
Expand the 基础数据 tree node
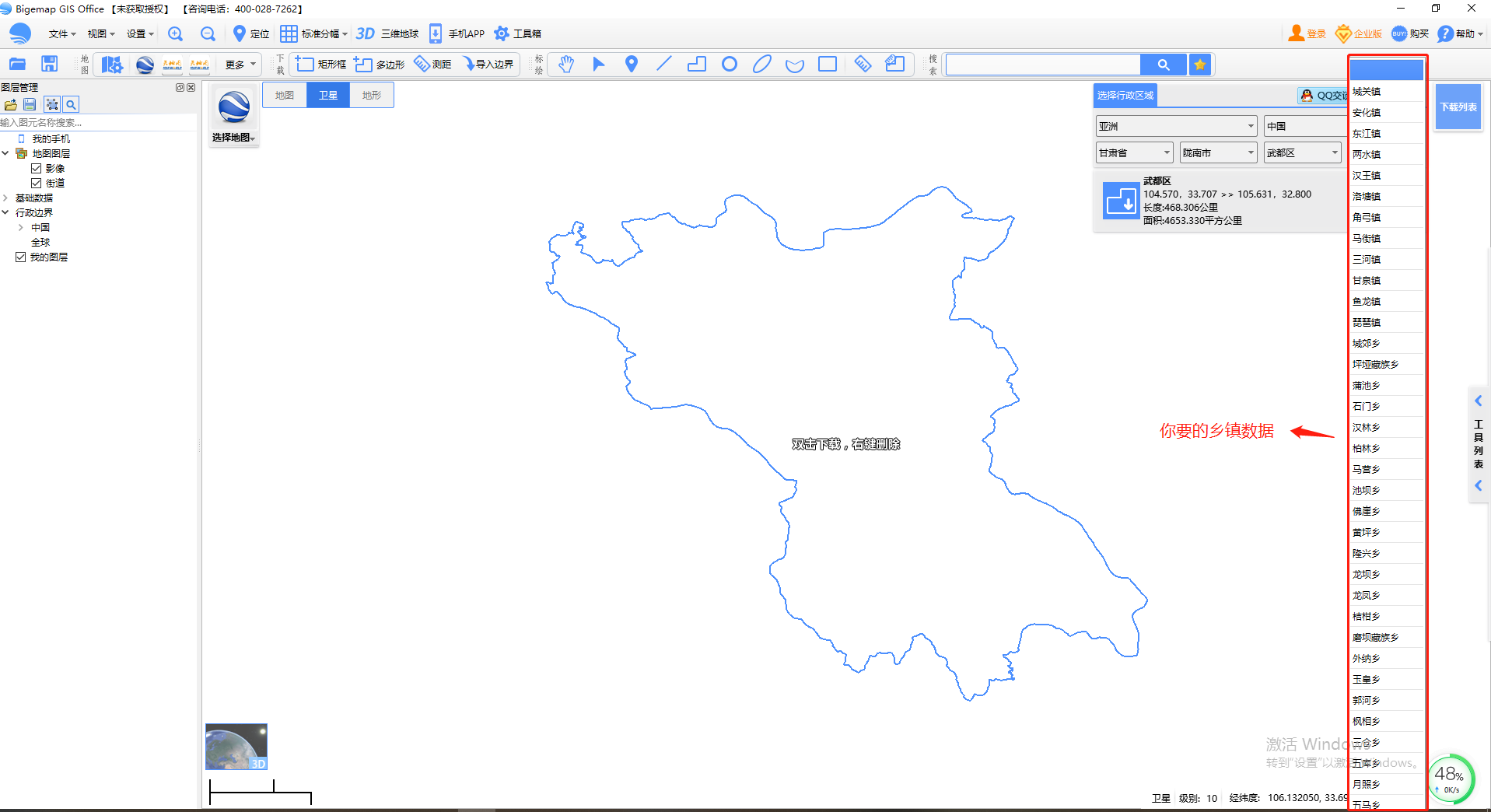[5, 198]
